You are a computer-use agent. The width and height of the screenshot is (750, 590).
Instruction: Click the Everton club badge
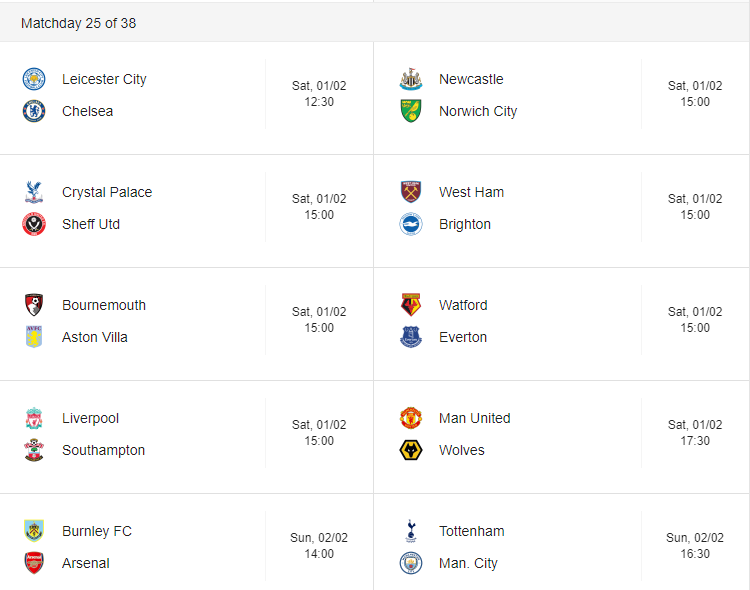pyautogui.click(x=411, y=337)
